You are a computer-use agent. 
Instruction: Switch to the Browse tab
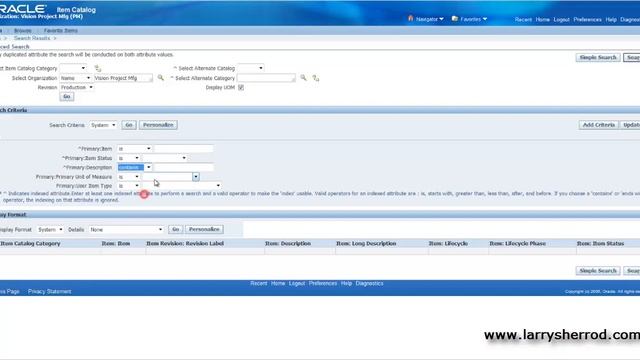click(x=22, y=31)
